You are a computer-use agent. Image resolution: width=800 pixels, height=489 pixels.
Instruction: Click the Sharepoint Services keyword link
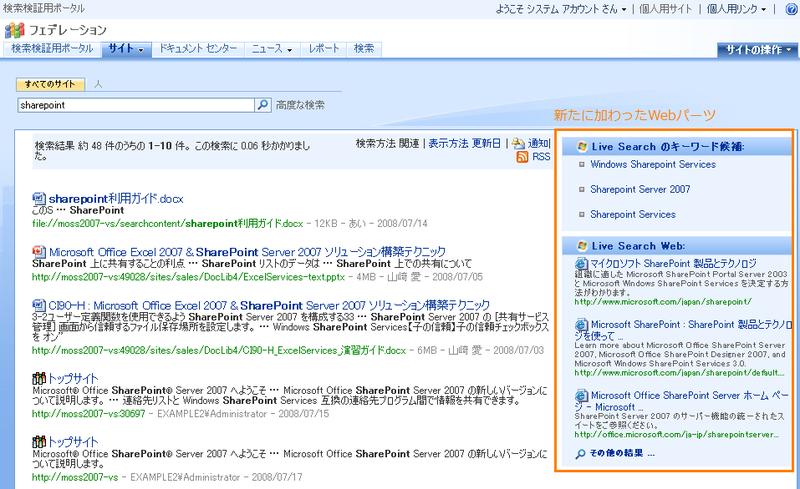[633, 215]
